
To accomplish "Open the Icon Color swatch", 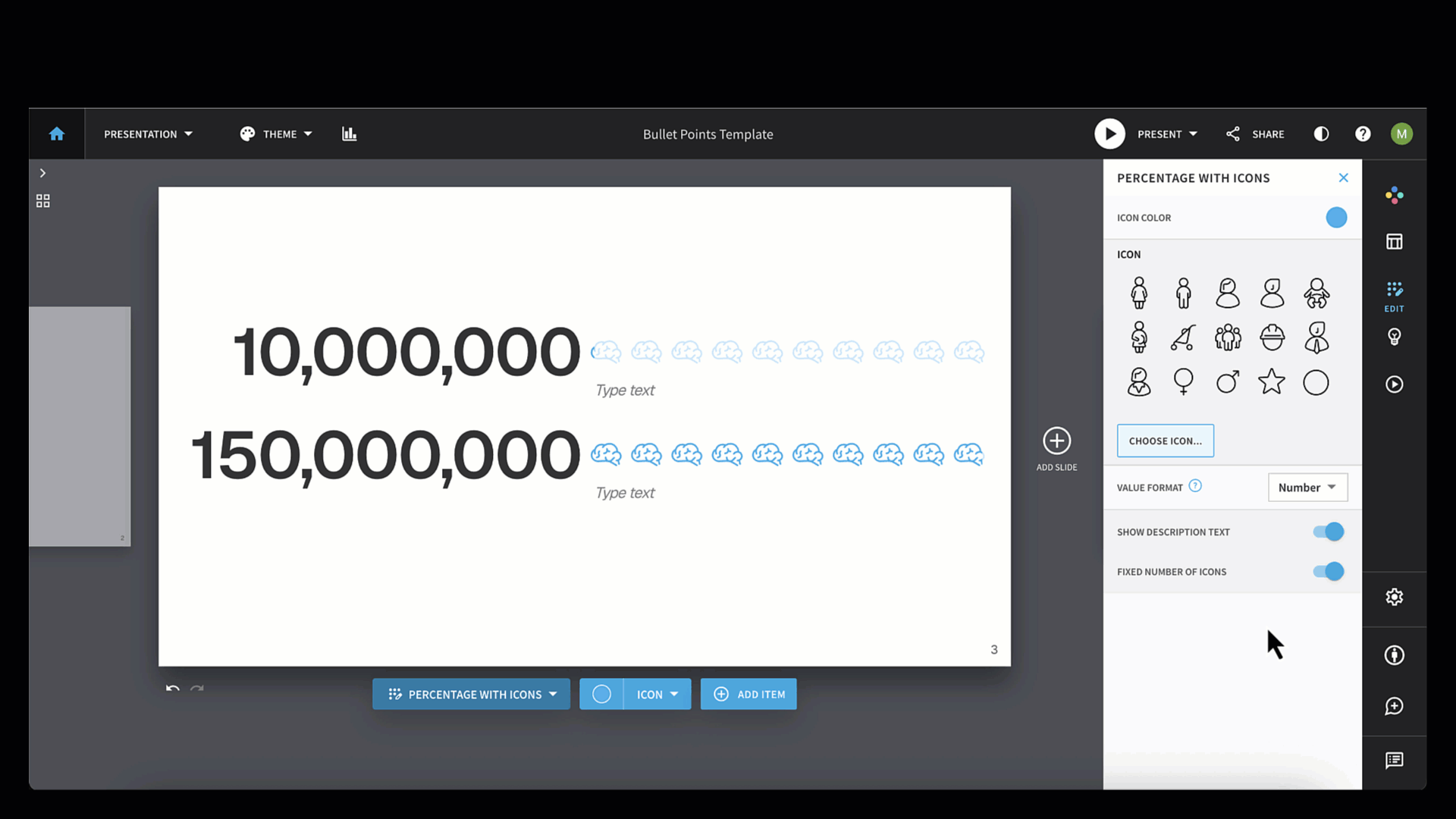I will click(1336, 218).
